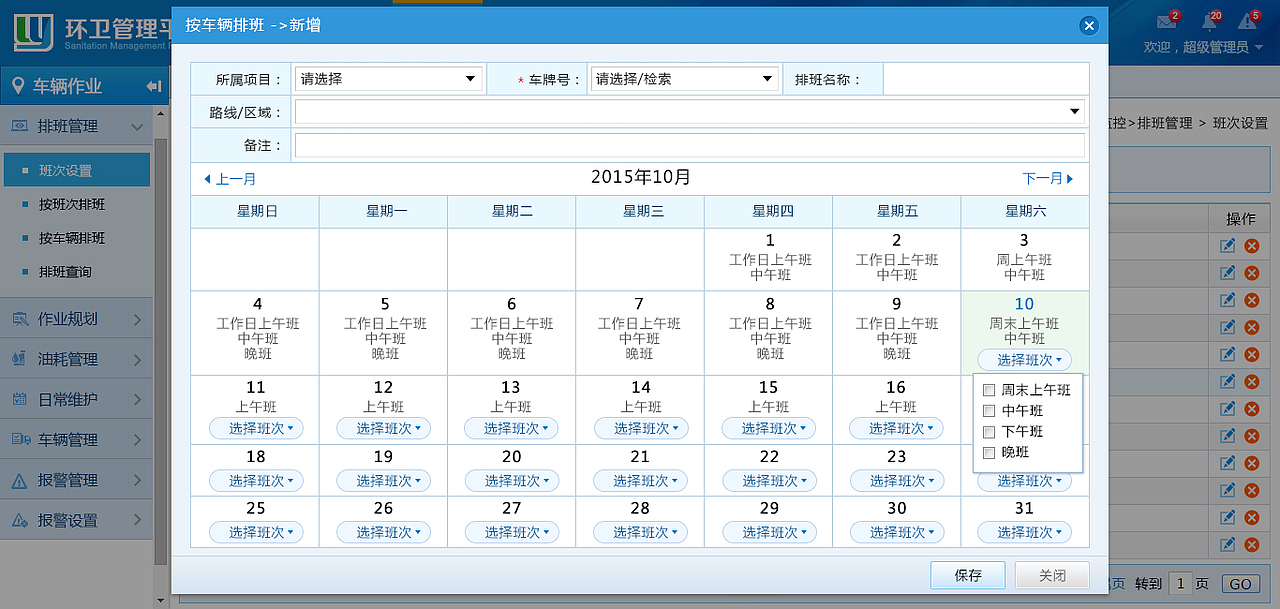Check the 晚班 checkbox in popup
The image size is (1280, 609).
click(x=989, y=453)
